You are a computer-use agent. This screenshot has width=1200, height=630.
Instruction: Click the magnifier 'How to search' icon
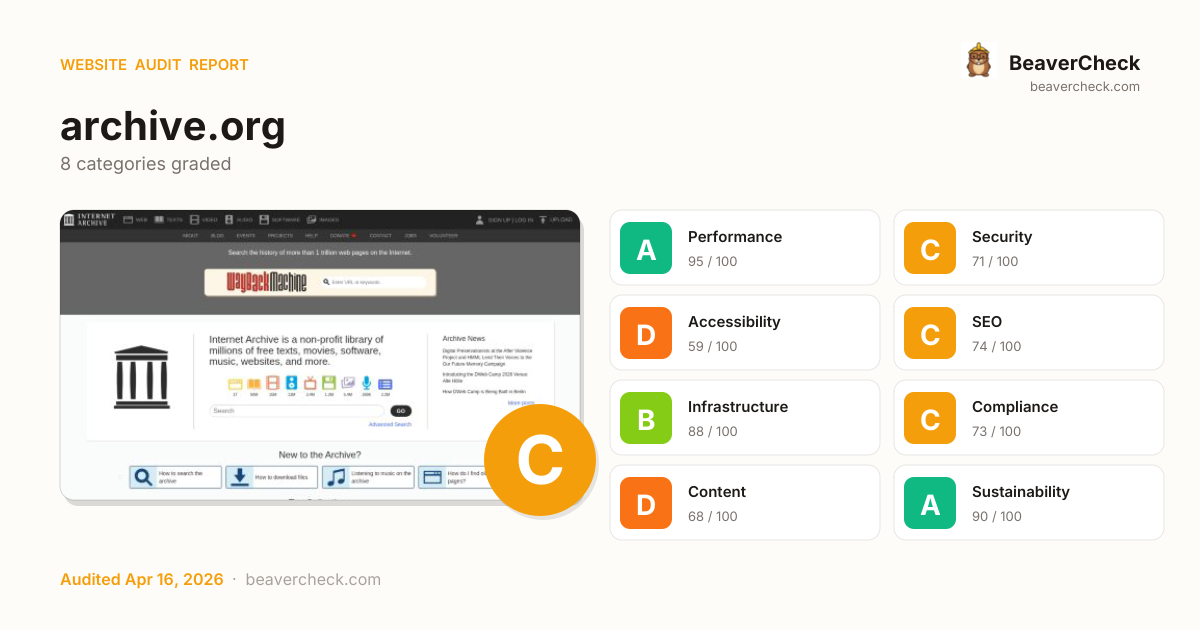[144, 477]
